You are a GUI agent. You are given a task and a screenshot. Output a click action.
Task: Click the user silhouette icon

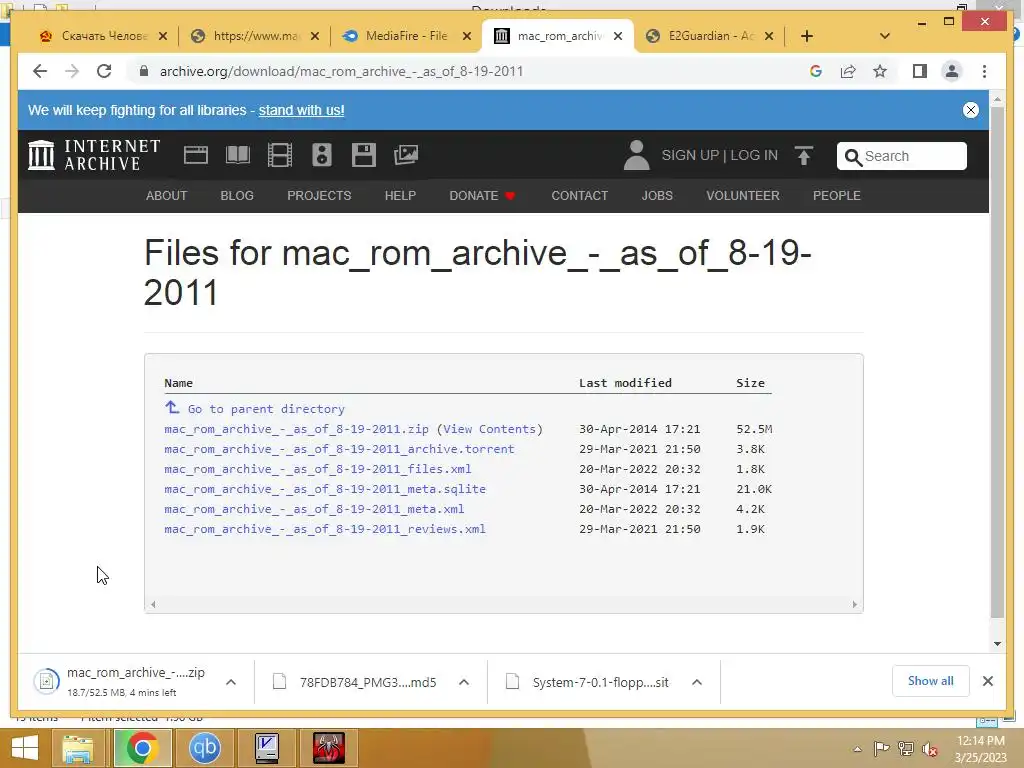[636, 155]
